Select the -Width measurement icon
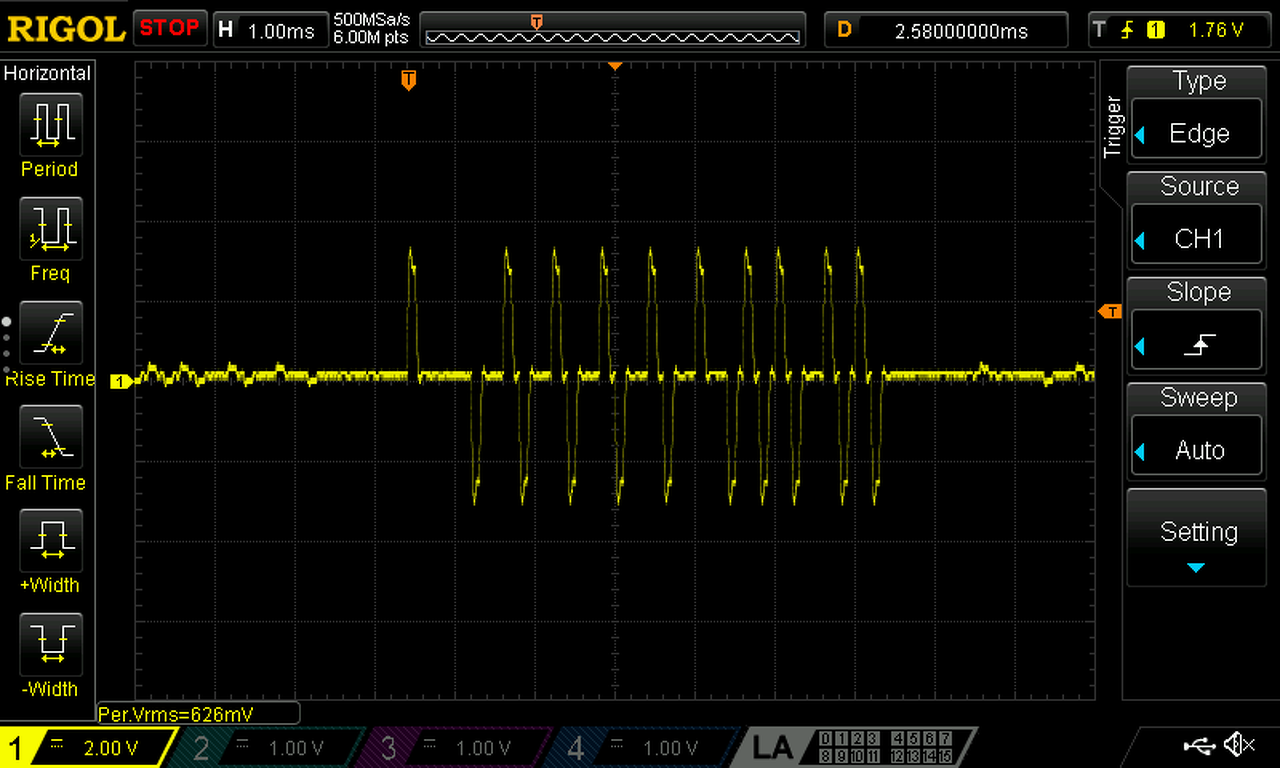1280x768 pixels. point(50,645)
